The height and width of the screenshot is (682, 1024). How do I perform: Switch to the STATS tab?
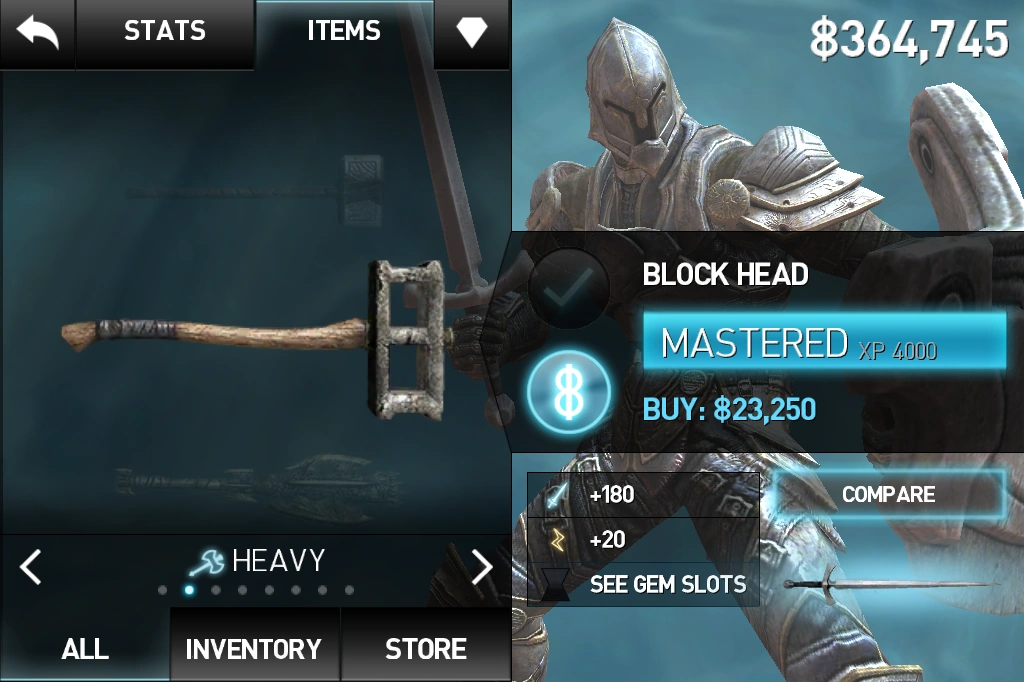pos(165,31)
